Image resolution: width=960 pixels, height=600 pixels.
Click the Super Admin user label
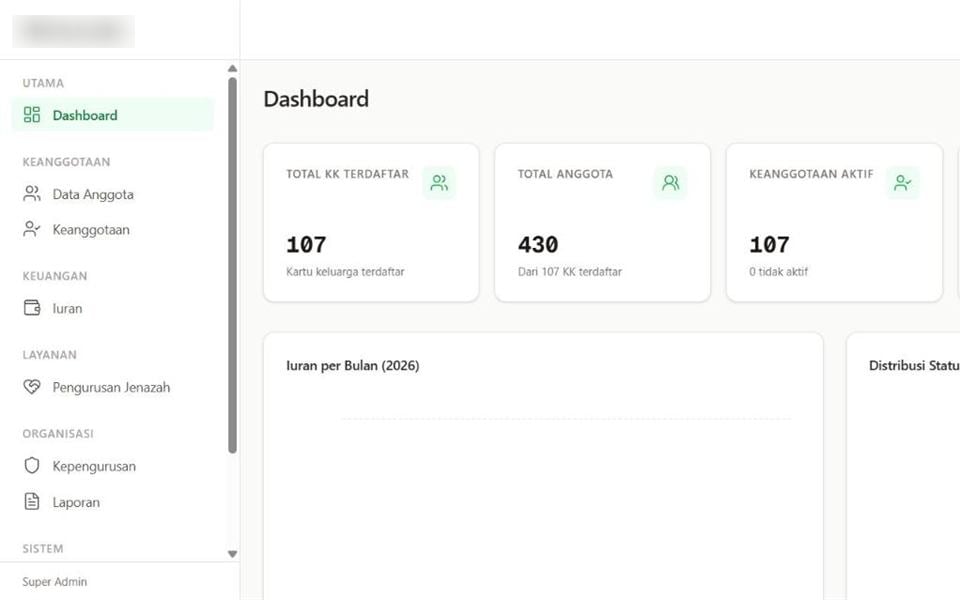point(54,582)
